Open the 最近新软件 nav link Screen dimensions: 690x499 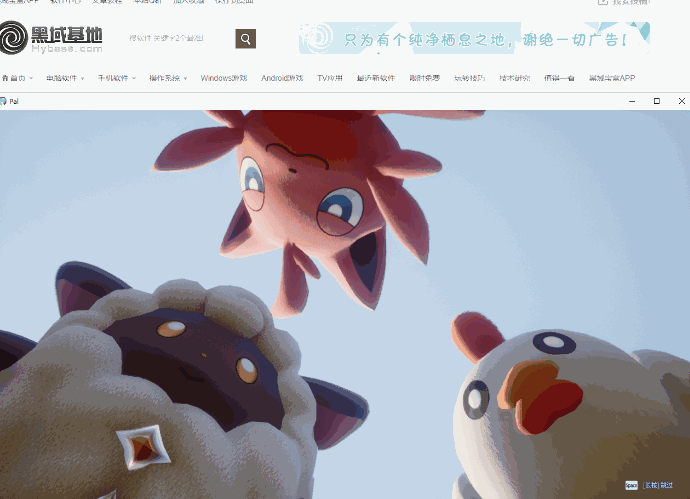(x=376, y=78)
